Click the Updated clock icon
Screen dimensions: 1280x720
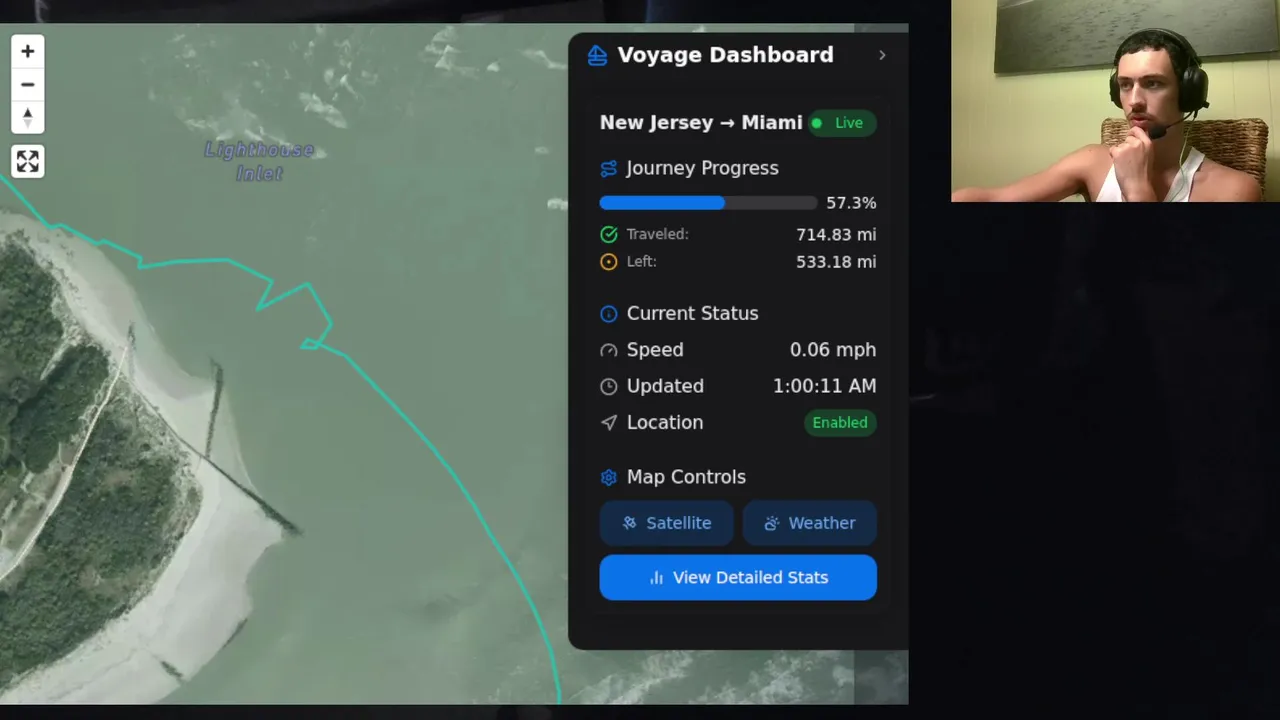coord(608,386)
